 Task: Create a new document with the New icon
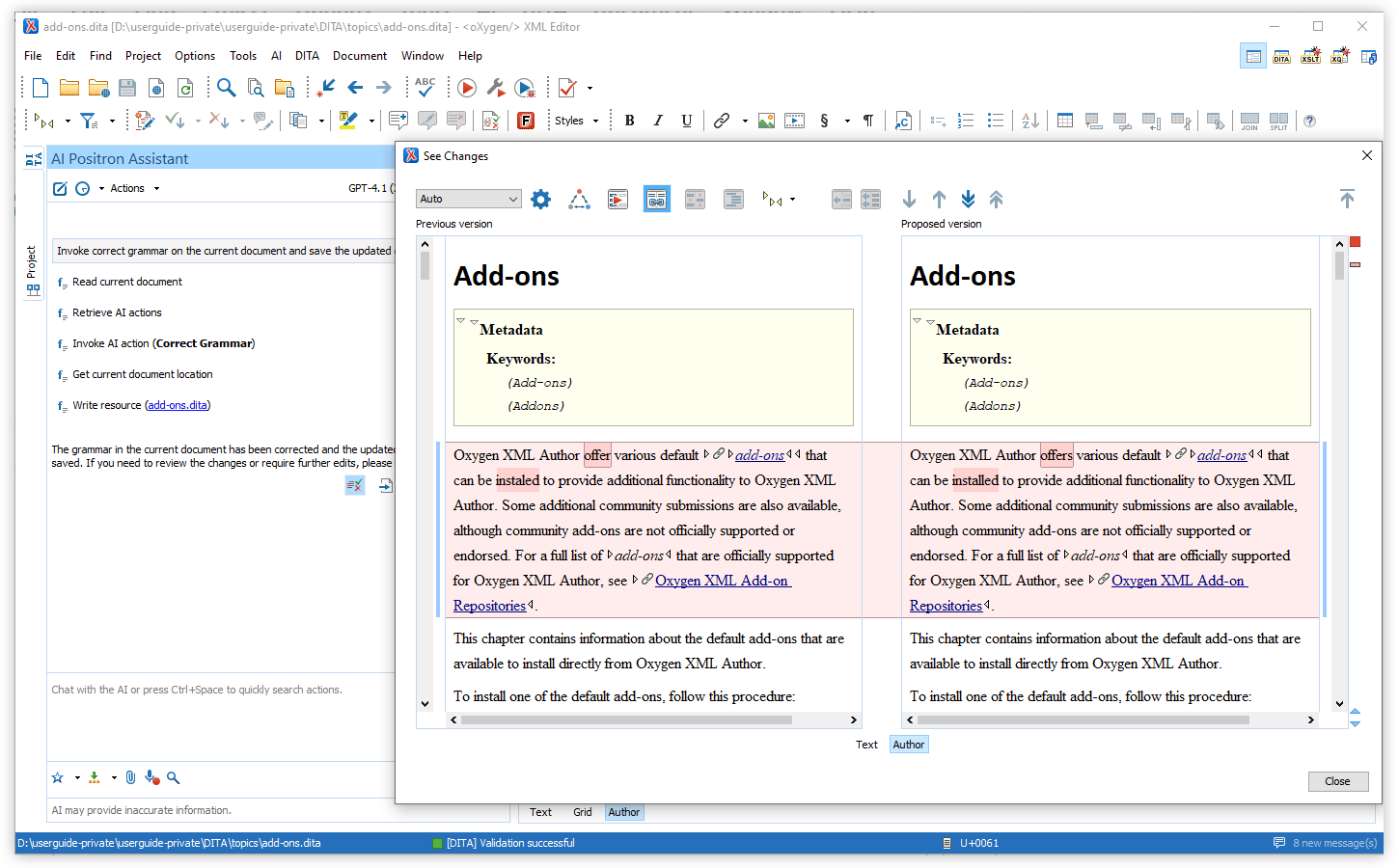pos(41,88)
